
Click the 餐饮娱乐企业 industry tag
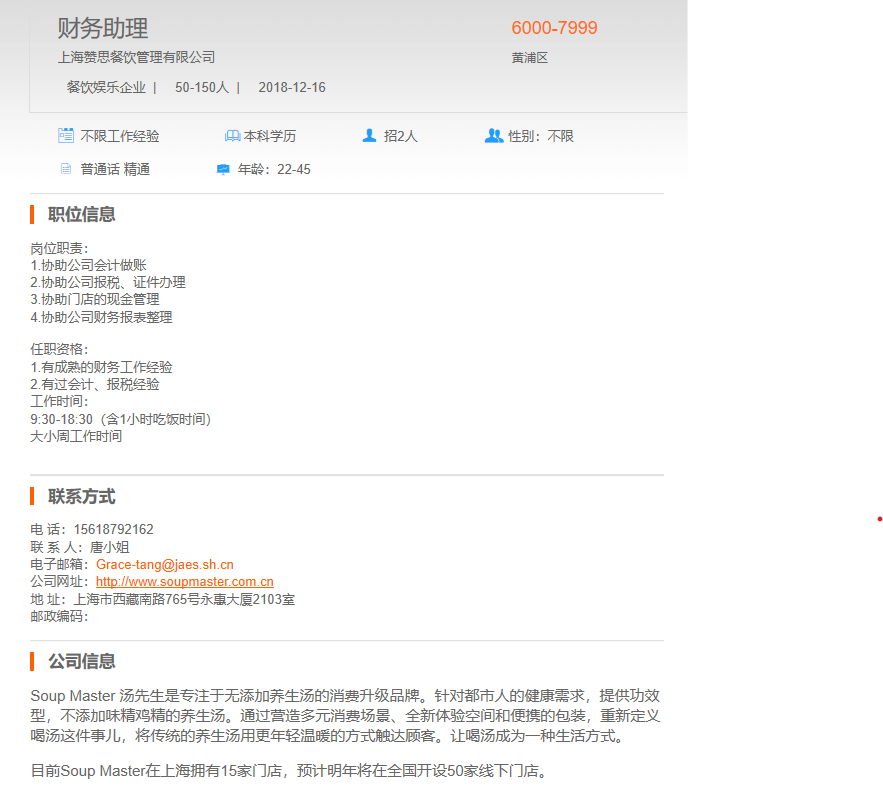click(106, 88)
